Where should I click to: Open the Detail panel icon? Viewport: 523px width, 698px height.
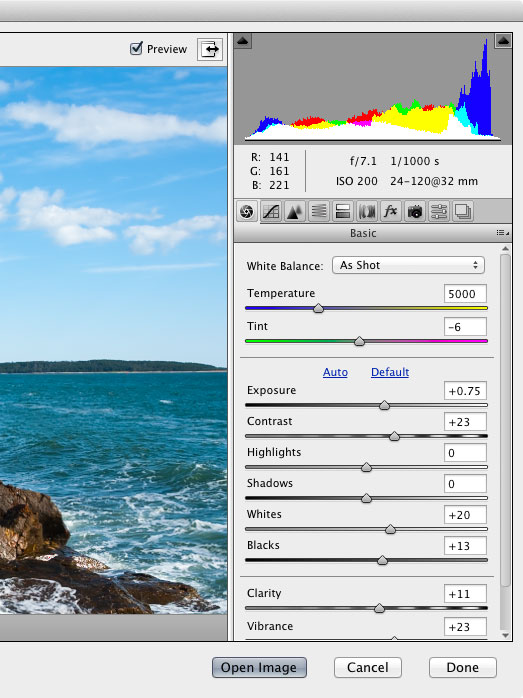(x=295, y=211)
